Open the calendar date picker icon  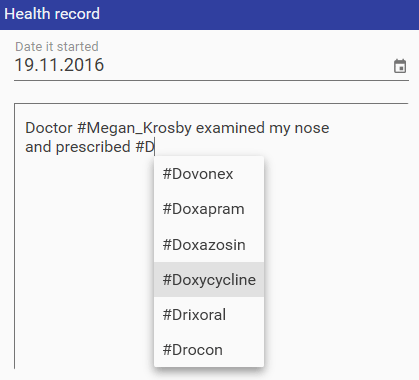400,66
